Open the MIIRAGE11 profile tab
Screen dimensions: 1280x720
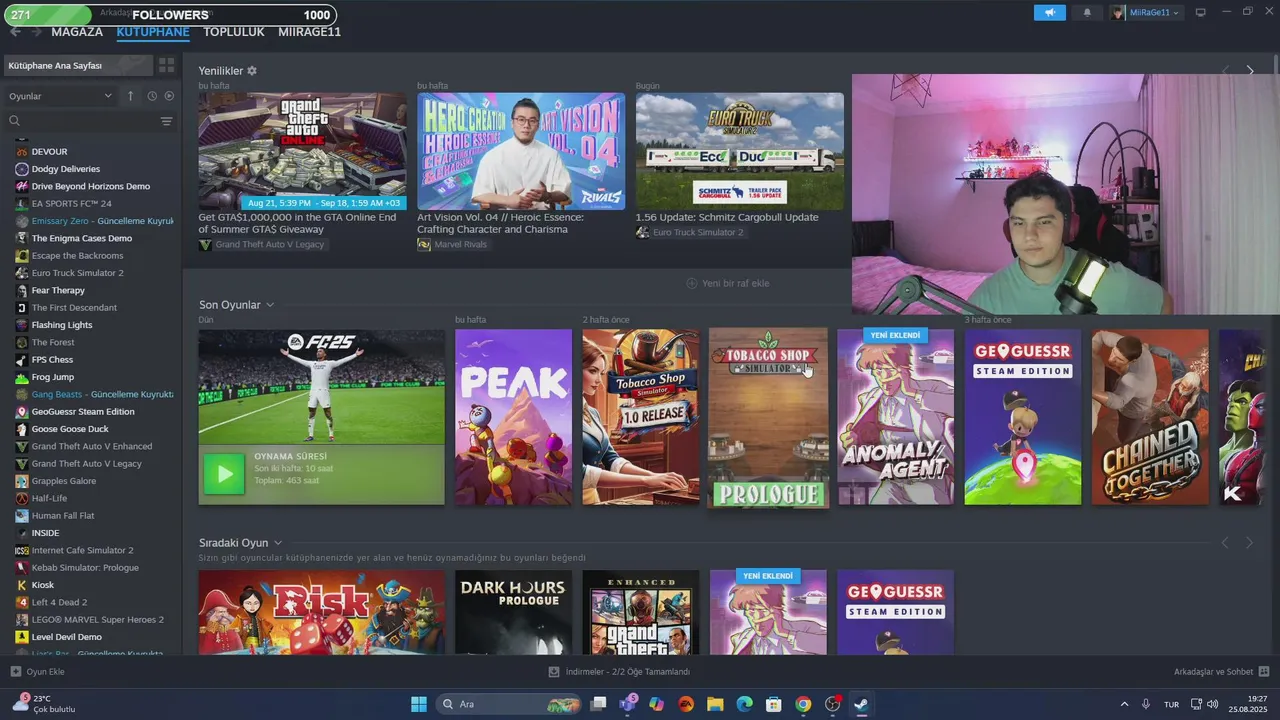click(309, 32)
